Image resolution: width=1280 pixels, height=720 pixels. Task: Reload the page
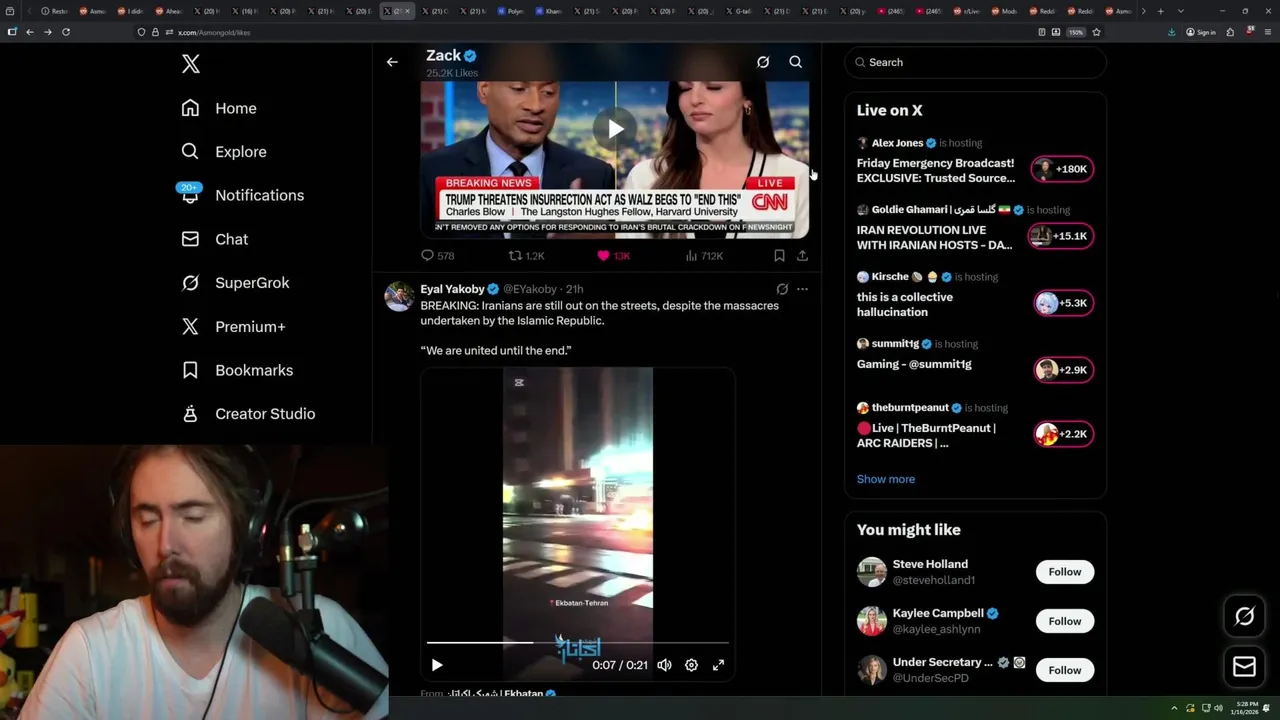coord(66,32)
